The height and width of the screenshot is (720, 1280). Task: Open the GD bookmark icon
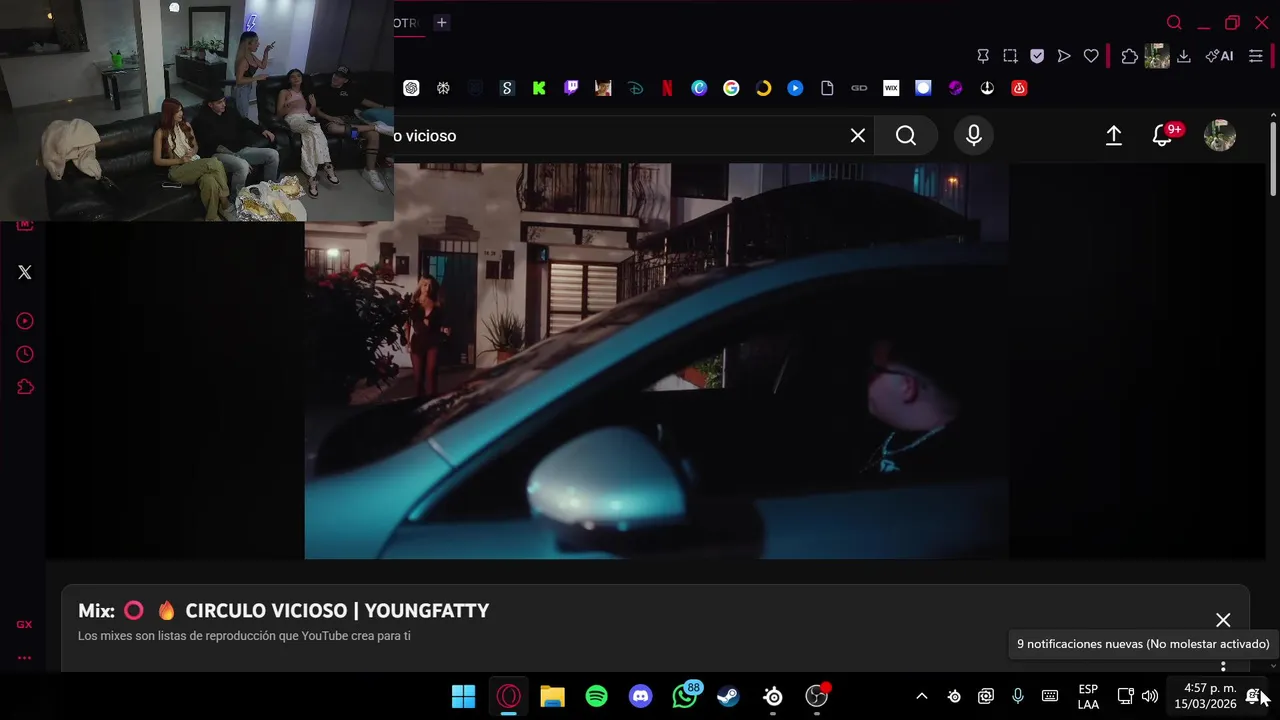click(859, 88)
